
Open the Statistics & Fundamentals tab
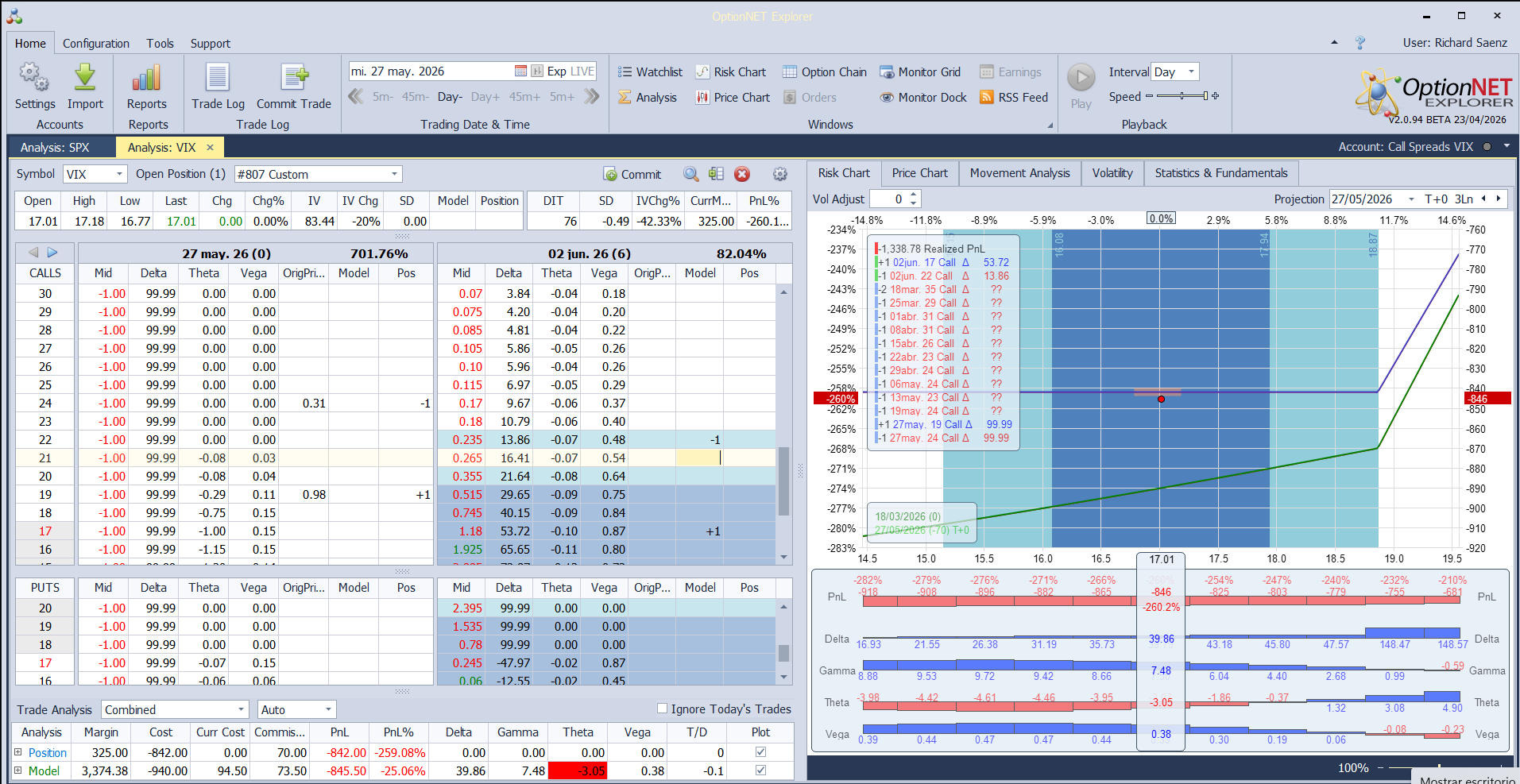[1221, 173]
